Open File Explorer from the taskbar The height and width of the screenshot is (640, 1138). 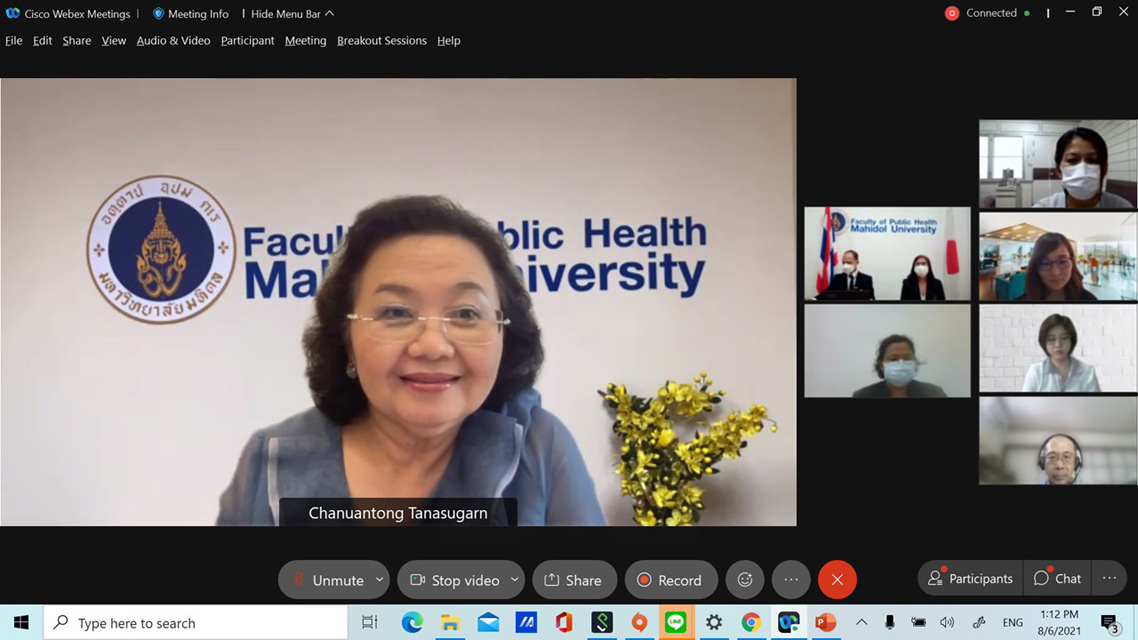(x=450, y=623)
